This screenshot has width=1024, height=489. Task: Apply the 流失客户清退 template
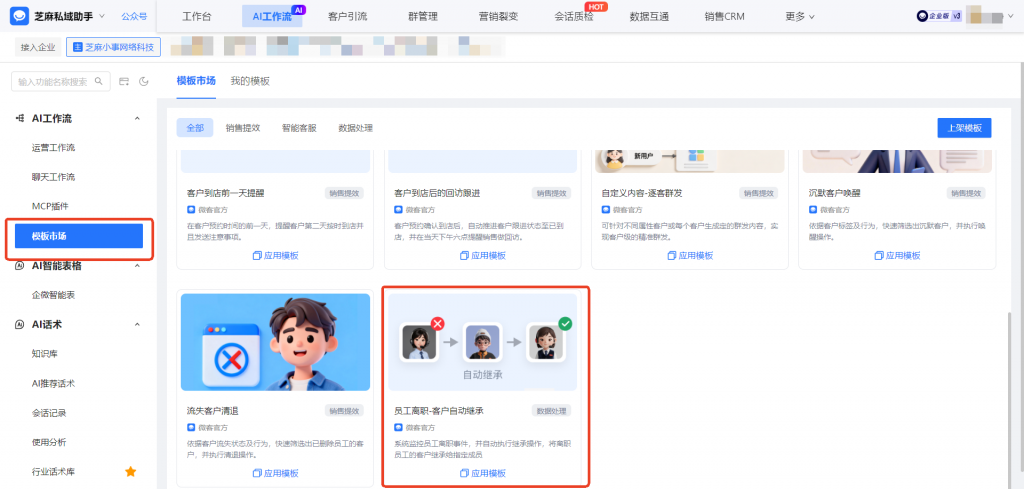click(276, 473)
